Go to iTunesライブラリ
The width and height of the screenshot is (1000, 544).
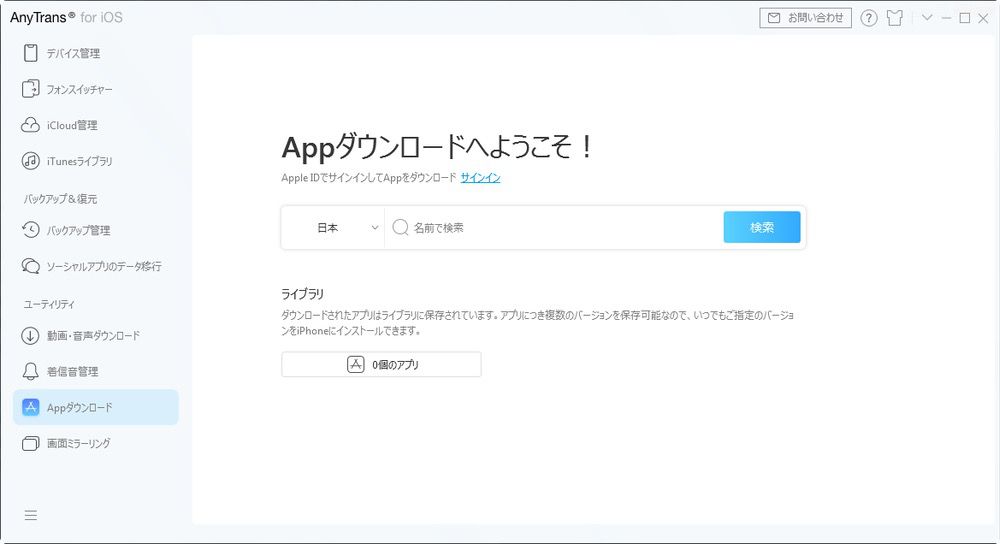point(78,161)
